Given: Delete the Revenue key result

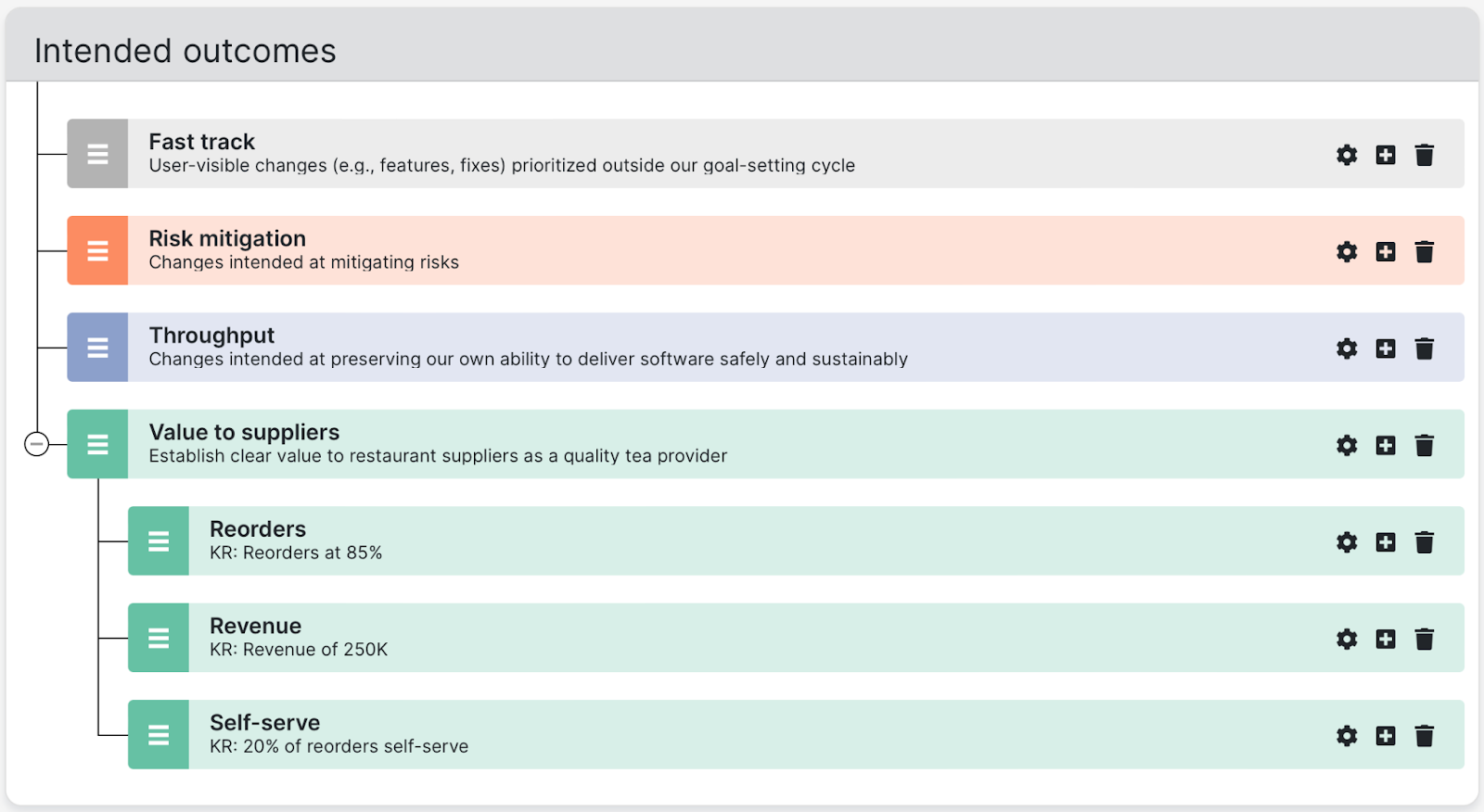Looking at the screenshot, I should [x=1425, y=639].
